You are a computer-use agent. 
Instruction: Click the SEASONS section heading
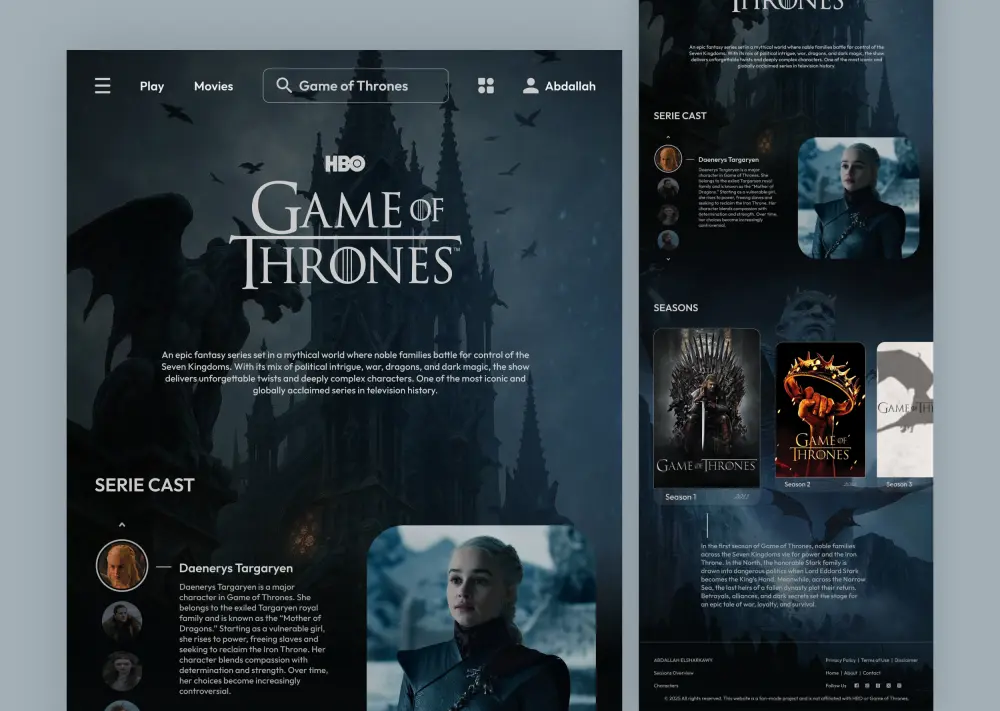(x=675, y=307)
